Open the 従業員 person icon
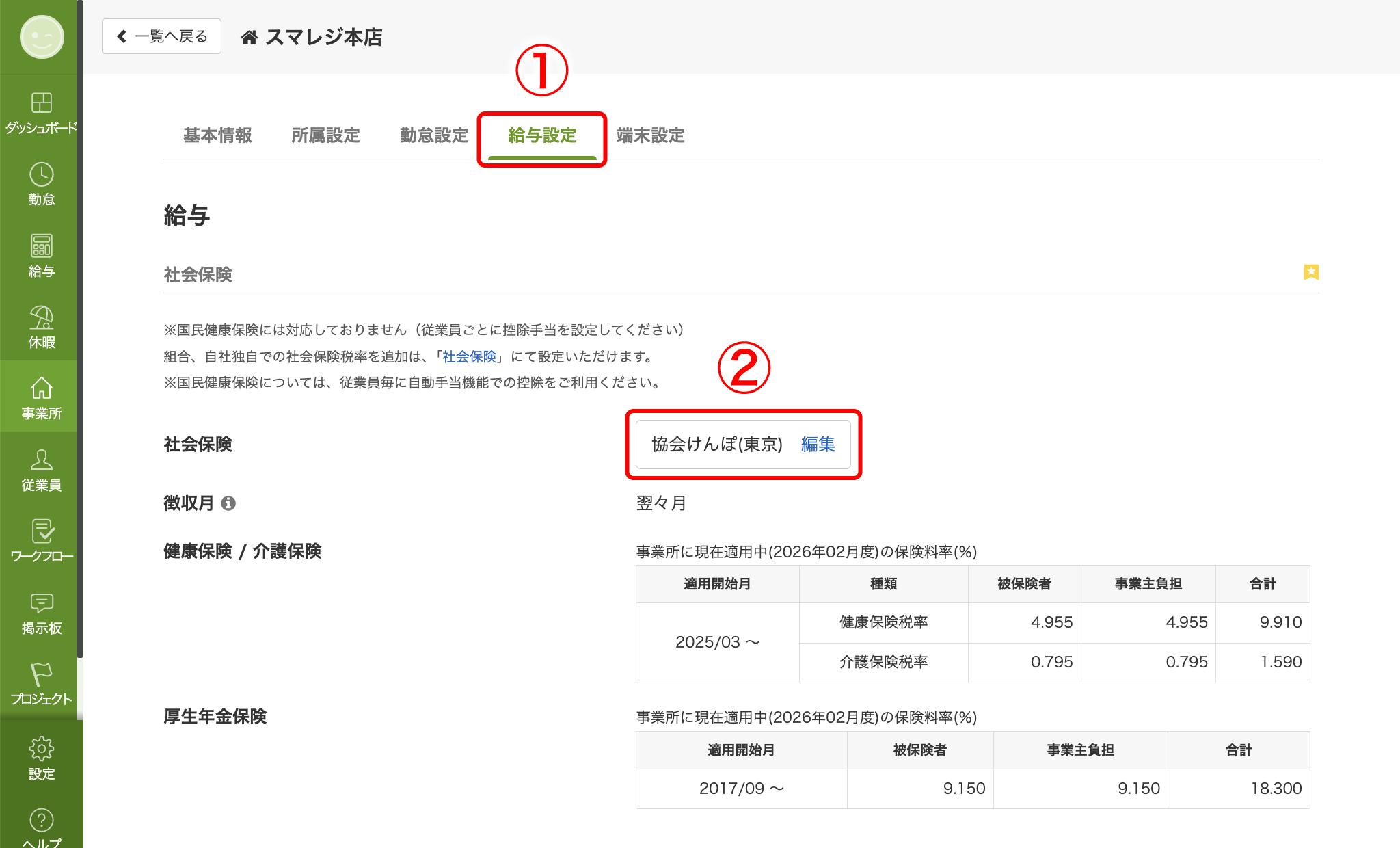Viewport: 1400px width, 848px height. click(41, 461)
